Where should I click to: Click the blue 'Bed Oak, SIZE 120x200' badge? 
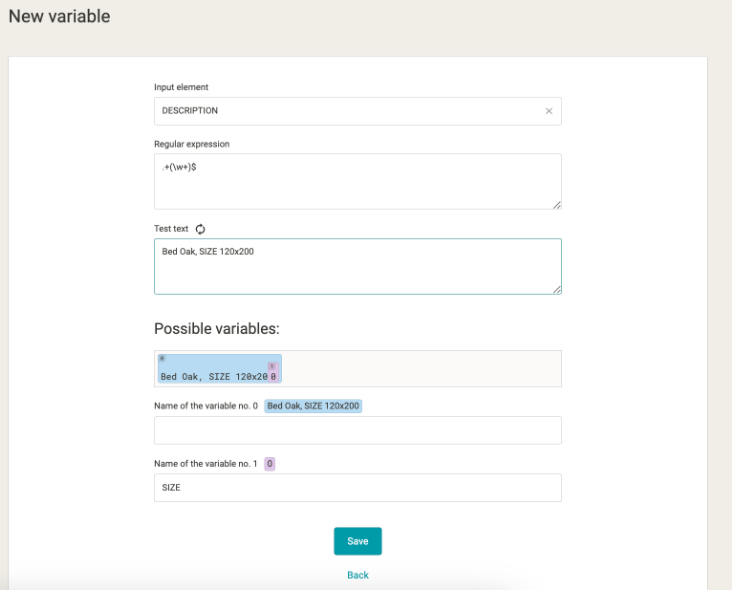[313, 406]
